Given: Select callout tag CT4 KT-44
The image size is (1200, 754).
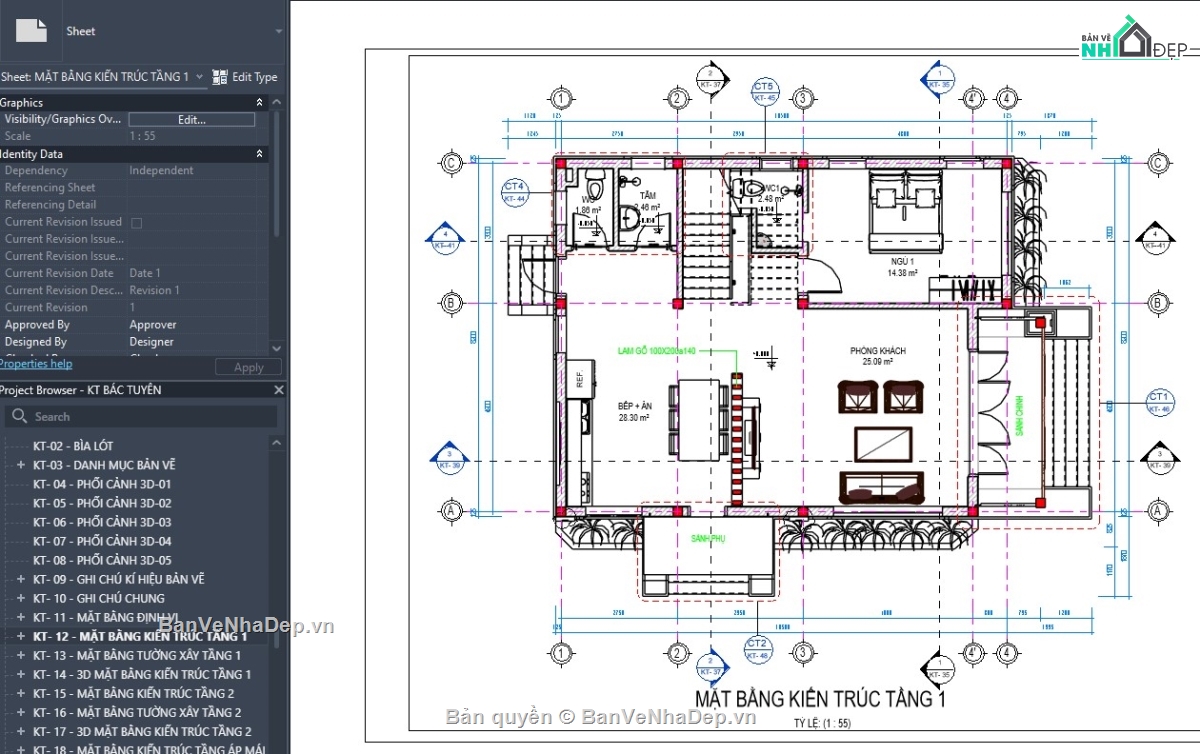Looking at the screenshot, I should 514,192.
